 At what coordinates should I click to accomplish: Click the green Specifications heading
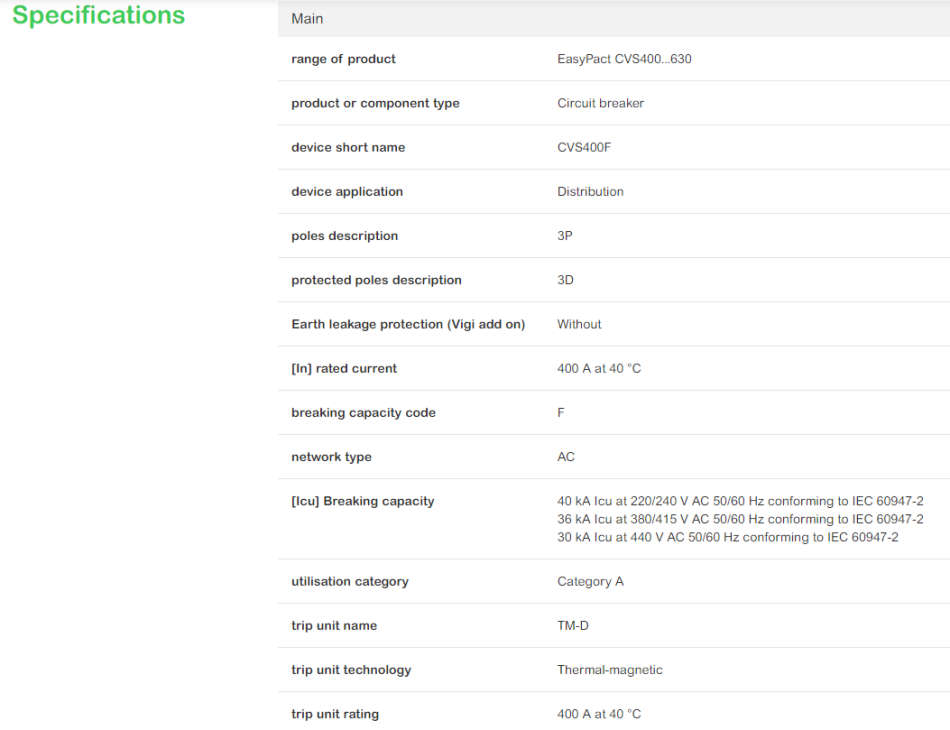[98, 16]
